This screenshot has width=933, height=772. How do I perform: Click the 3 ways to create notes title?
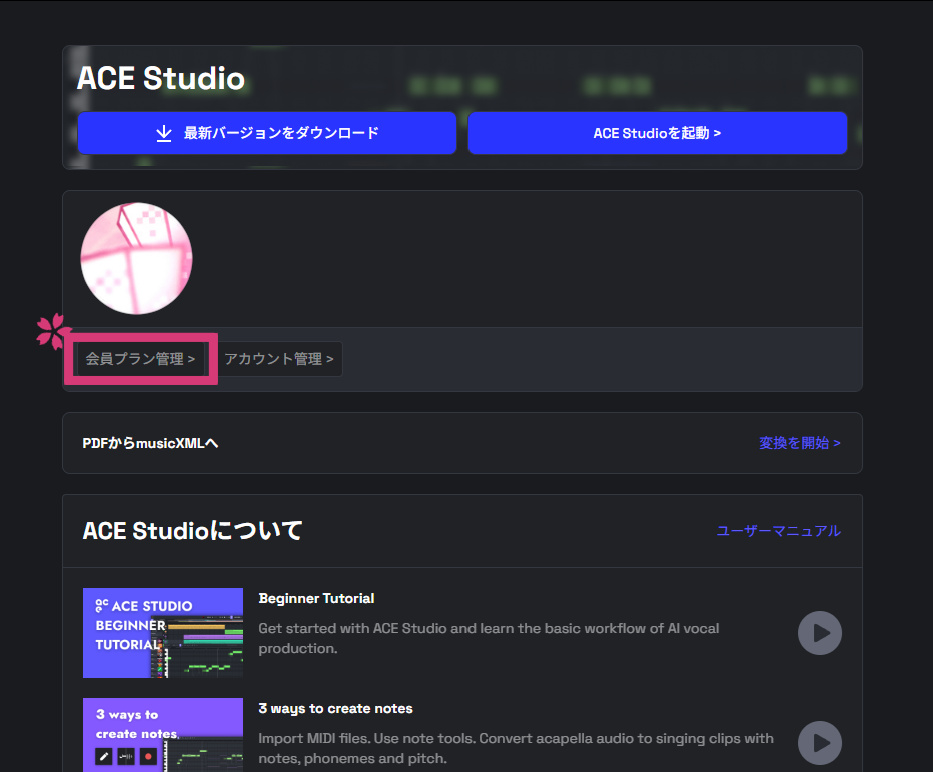point(335,709)
